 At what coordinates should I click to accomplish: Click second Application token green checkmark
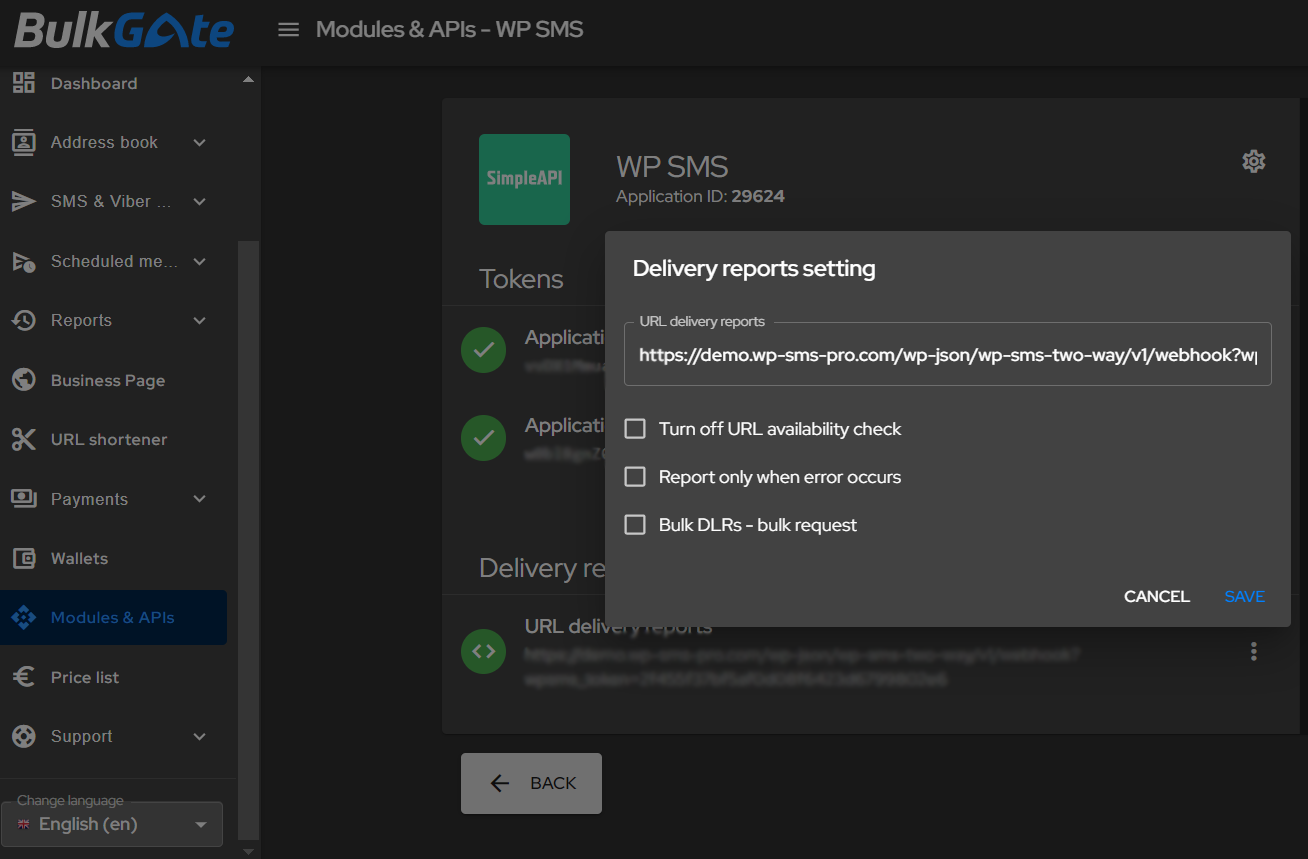point(483,437)
